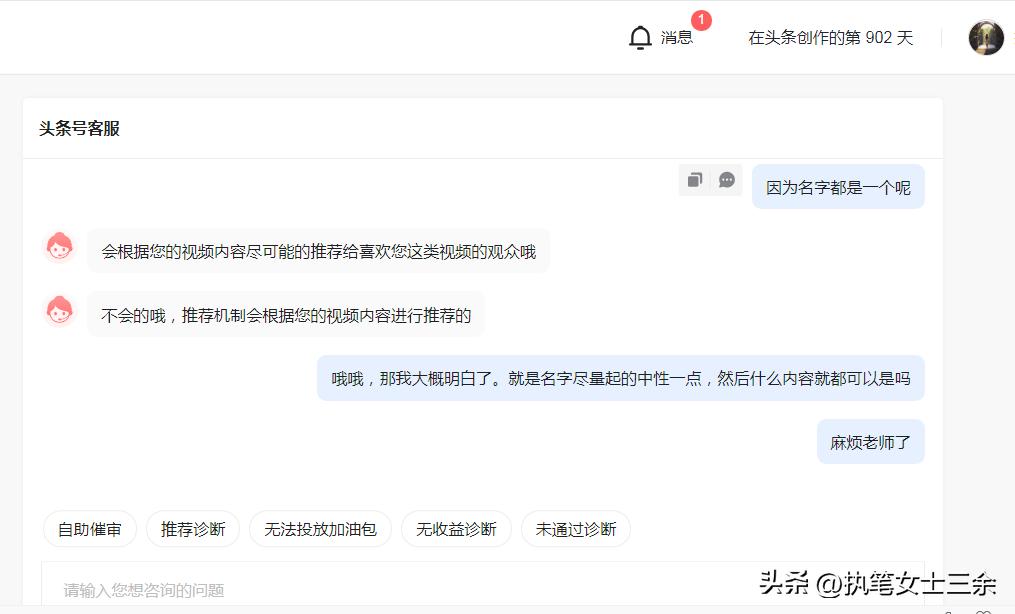Open the feedback chat bubble icon
Screen dimensions: 1015x614
pos(727,180)
